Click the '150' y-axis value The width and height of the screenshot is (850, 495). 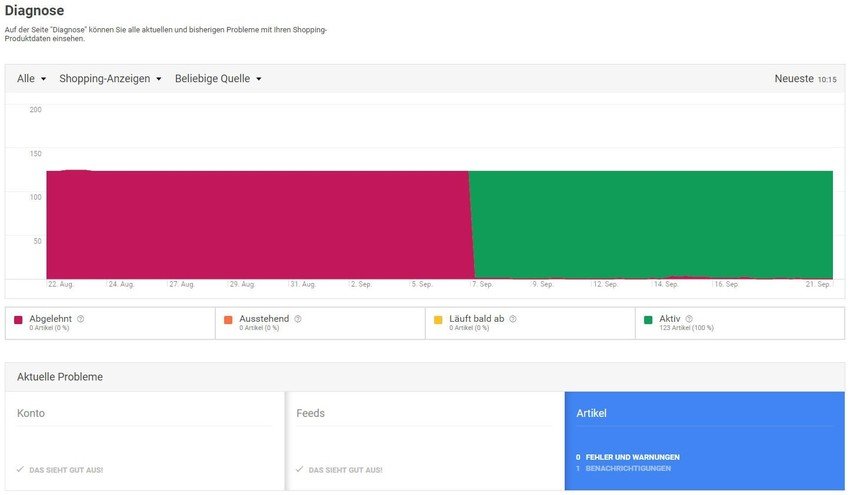pos(35,153)
